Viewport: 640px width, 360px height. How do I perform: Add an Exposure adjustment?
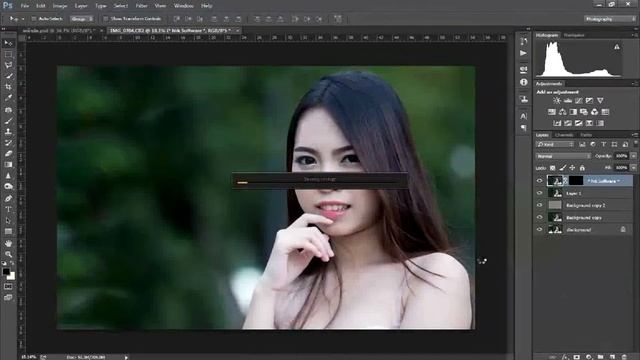tap(589, 100)
